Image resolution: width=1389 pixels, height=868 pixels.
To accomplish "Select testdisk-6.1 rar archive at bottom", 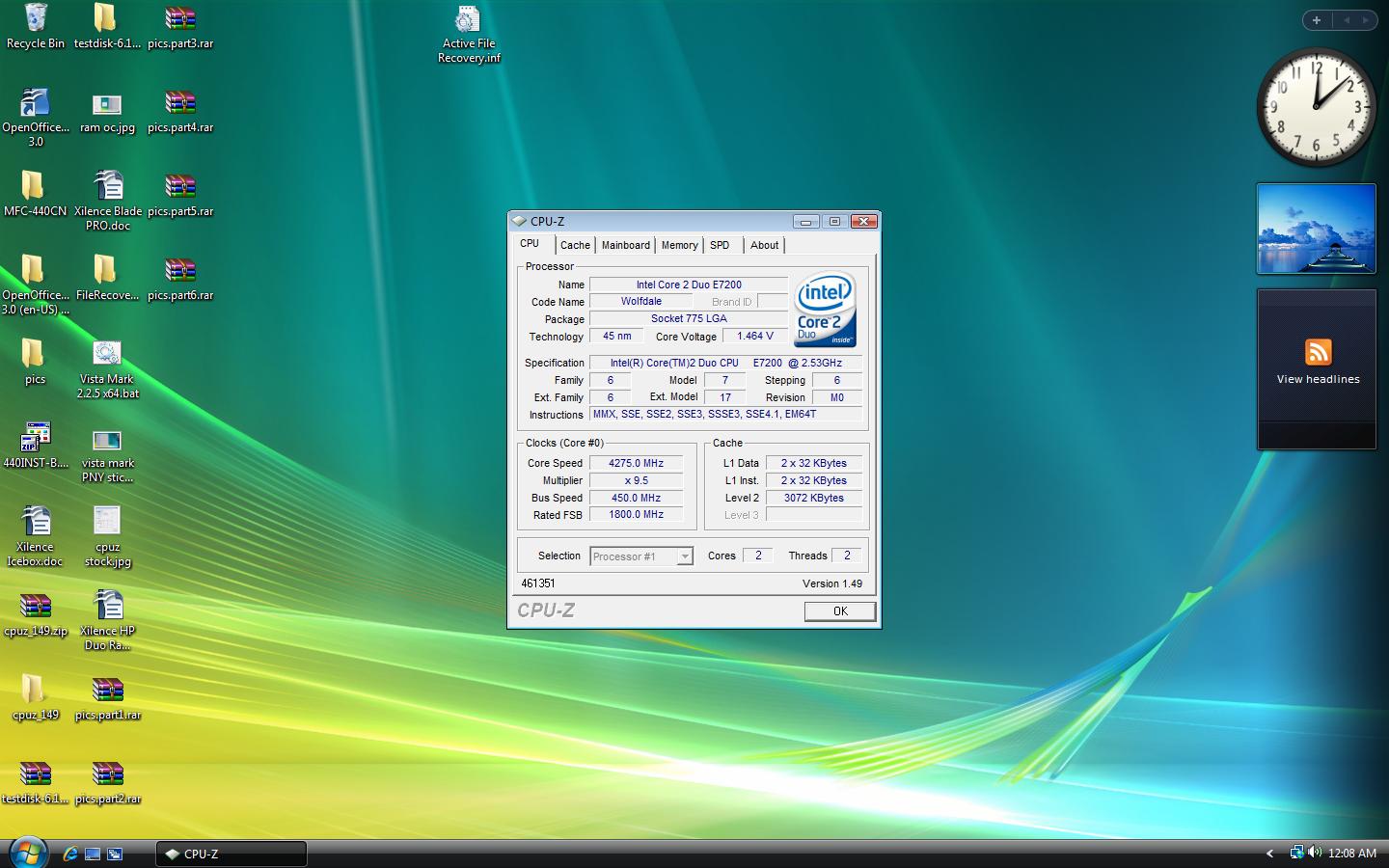I will tap(36, 781).
